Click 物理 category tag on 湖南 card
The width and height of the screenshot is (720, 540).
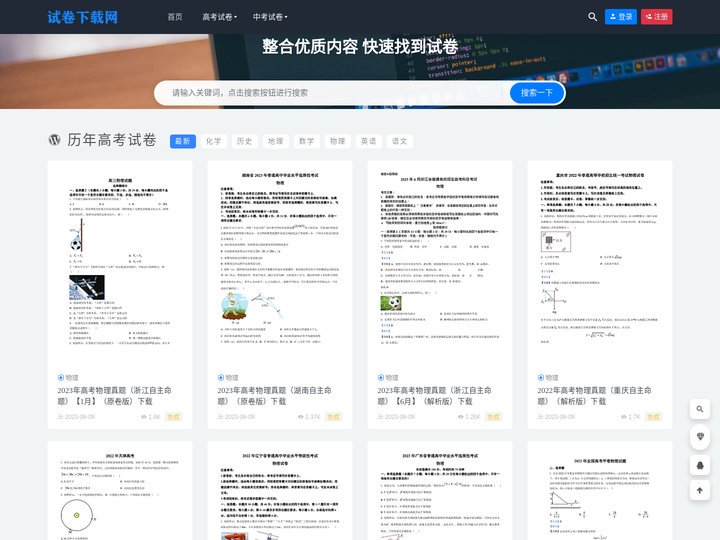click(228, 377)
